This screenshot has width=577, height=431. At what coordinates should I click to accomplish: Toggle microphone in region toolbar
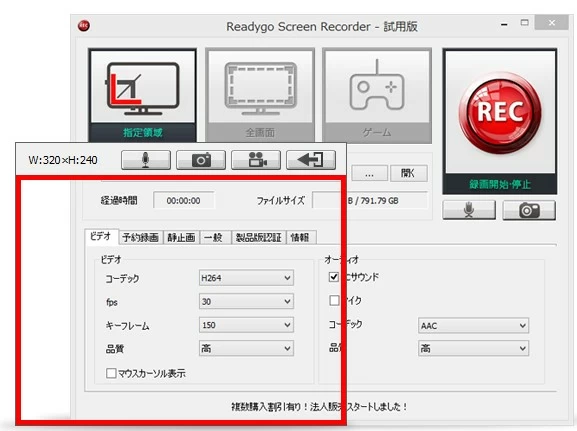[146, 160]
